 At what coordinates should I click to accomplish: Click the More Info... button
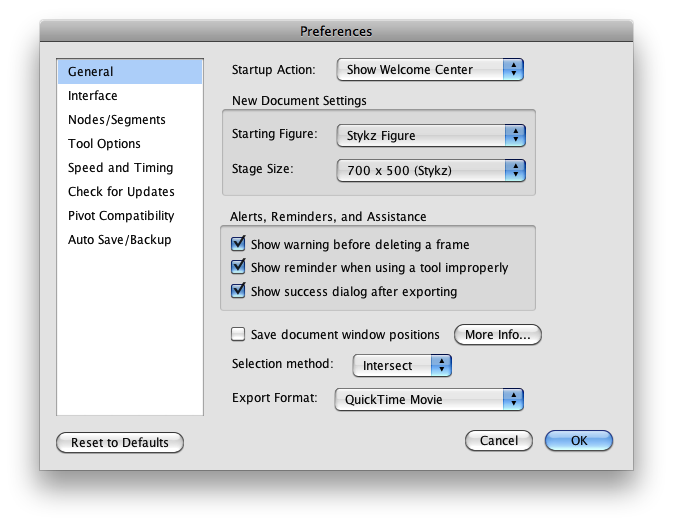click(498, 334)
